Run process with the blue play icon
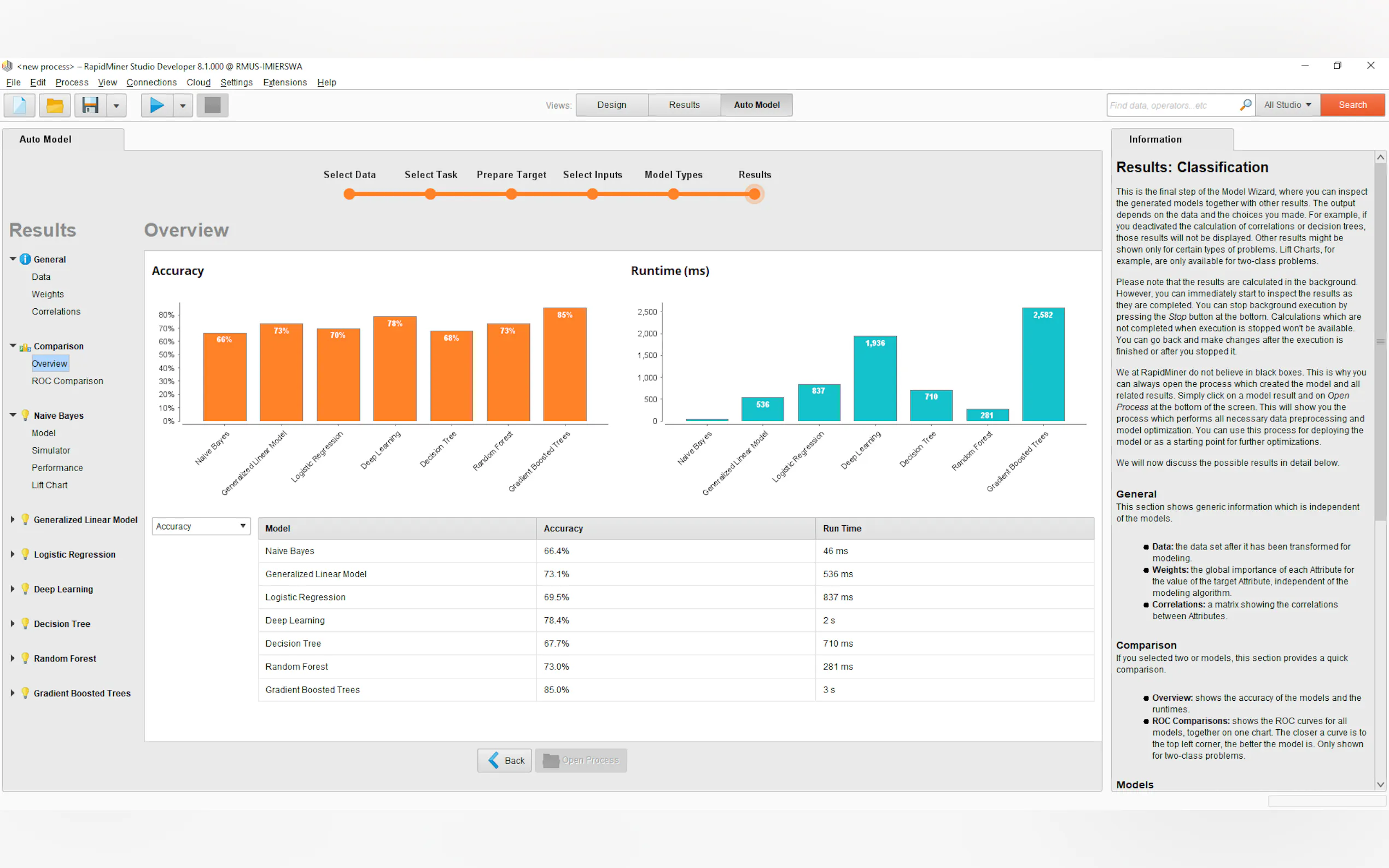 coord(157,105)
